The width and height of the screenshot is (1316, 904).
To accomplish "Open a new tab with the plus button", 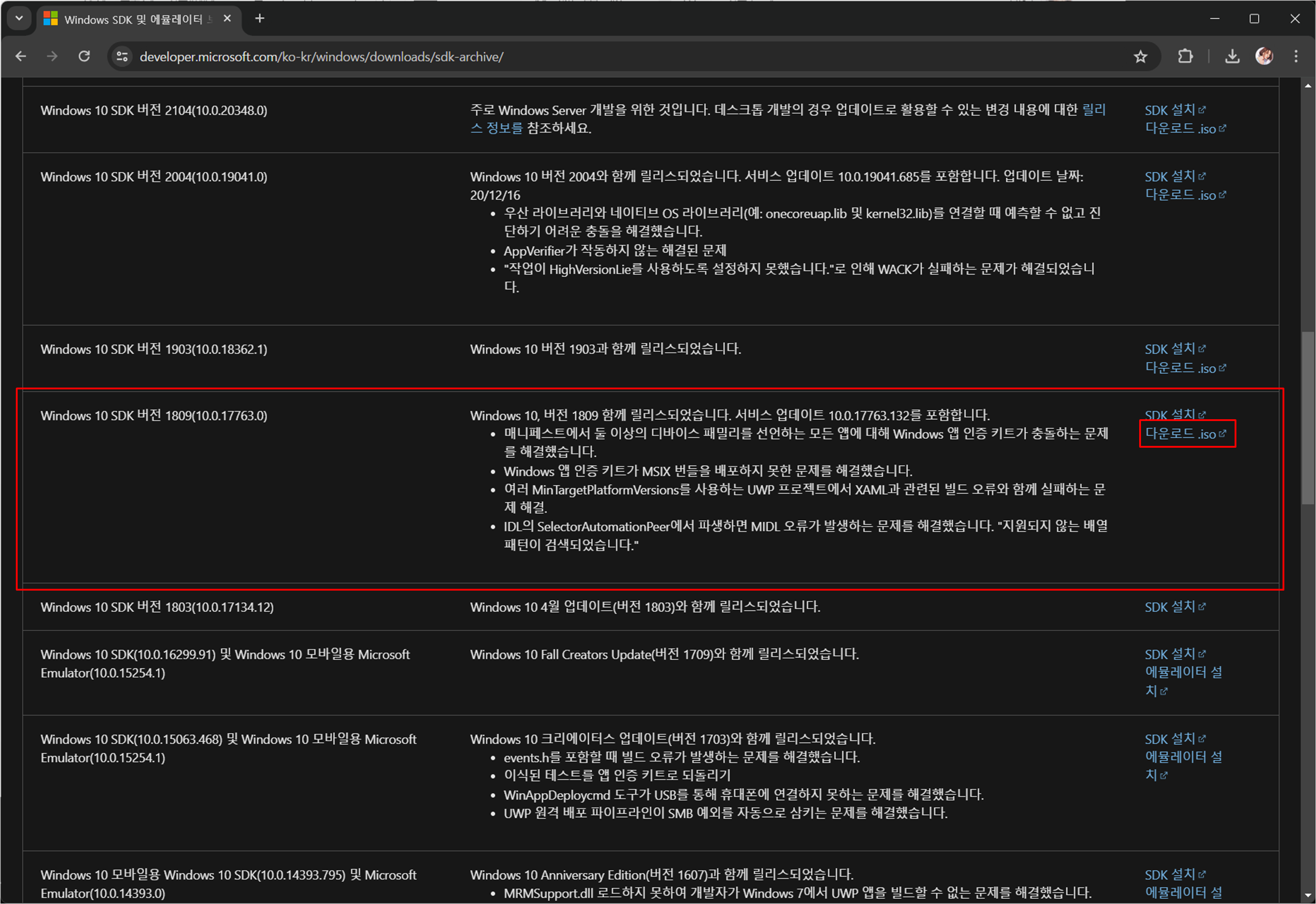I will tap(259, 19).
